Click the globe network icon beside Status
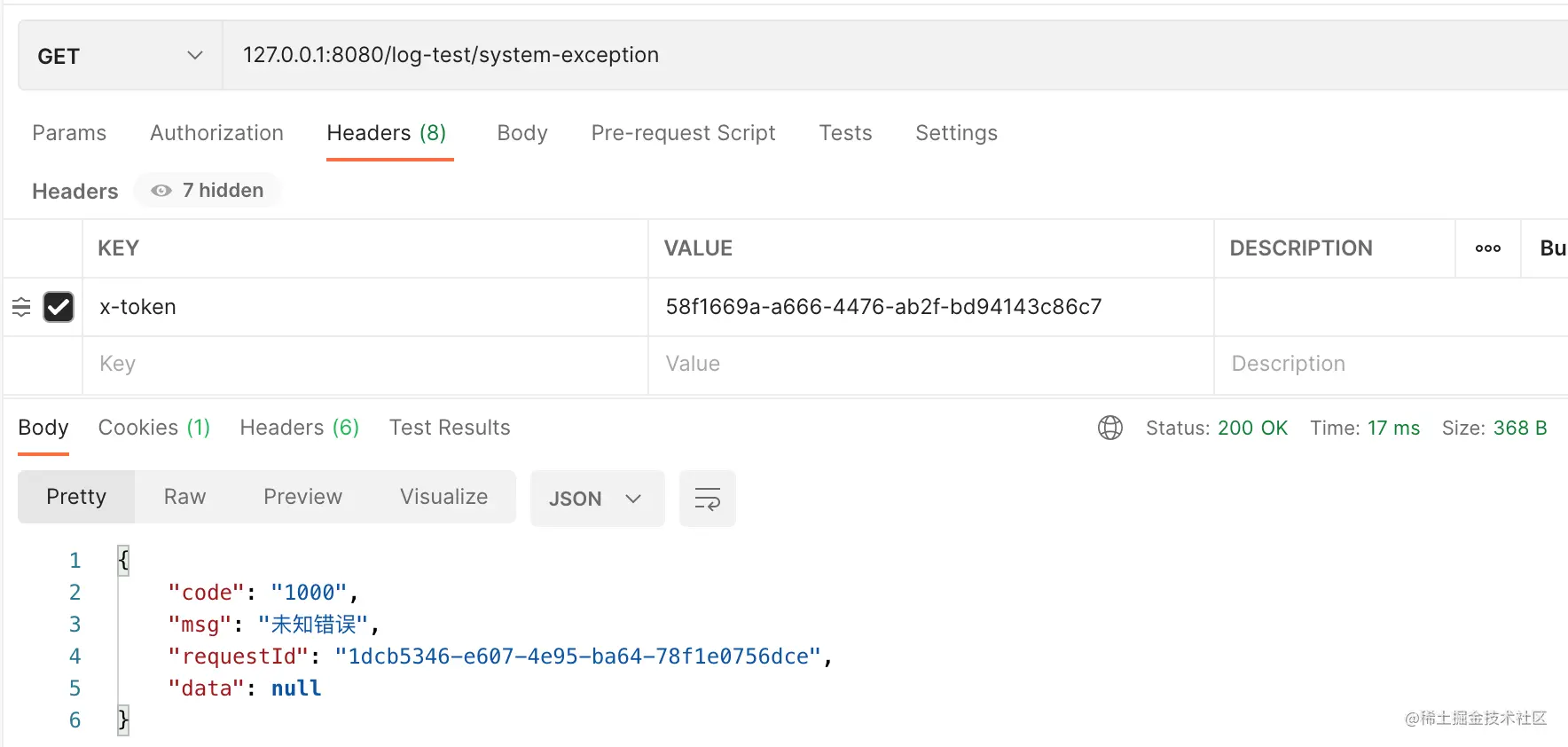Screen dimensions: 1568x747 click(1109, 428)
